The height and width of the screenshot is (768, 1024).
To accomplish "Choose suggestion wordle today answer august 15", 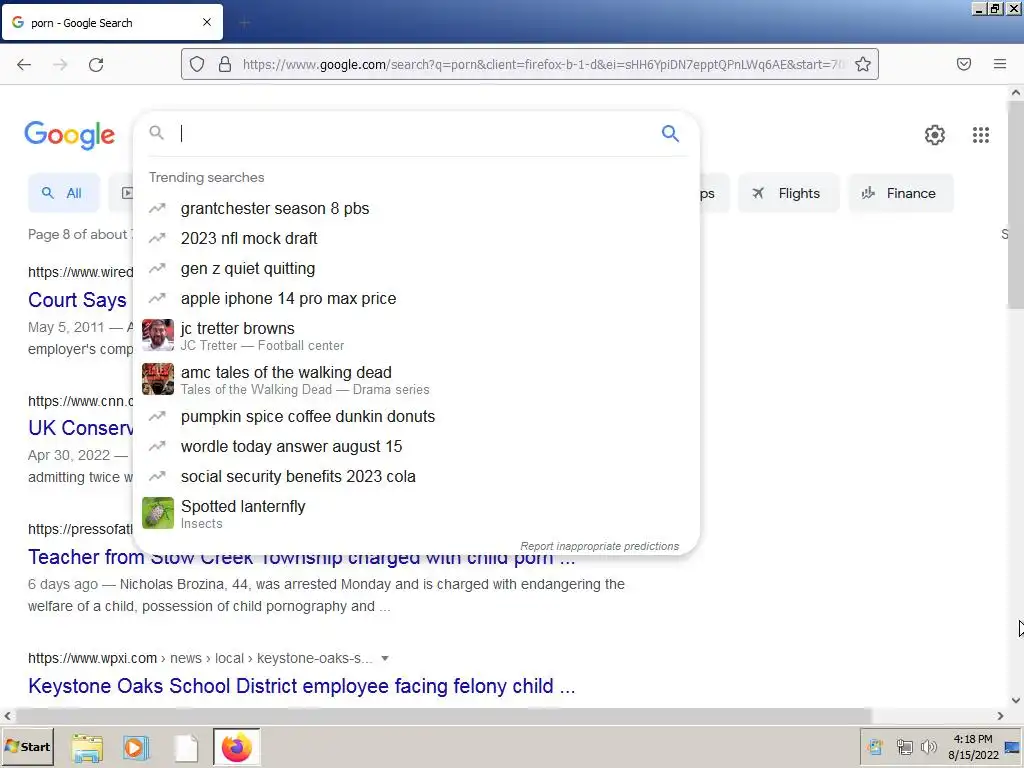I will click(416, 447).
